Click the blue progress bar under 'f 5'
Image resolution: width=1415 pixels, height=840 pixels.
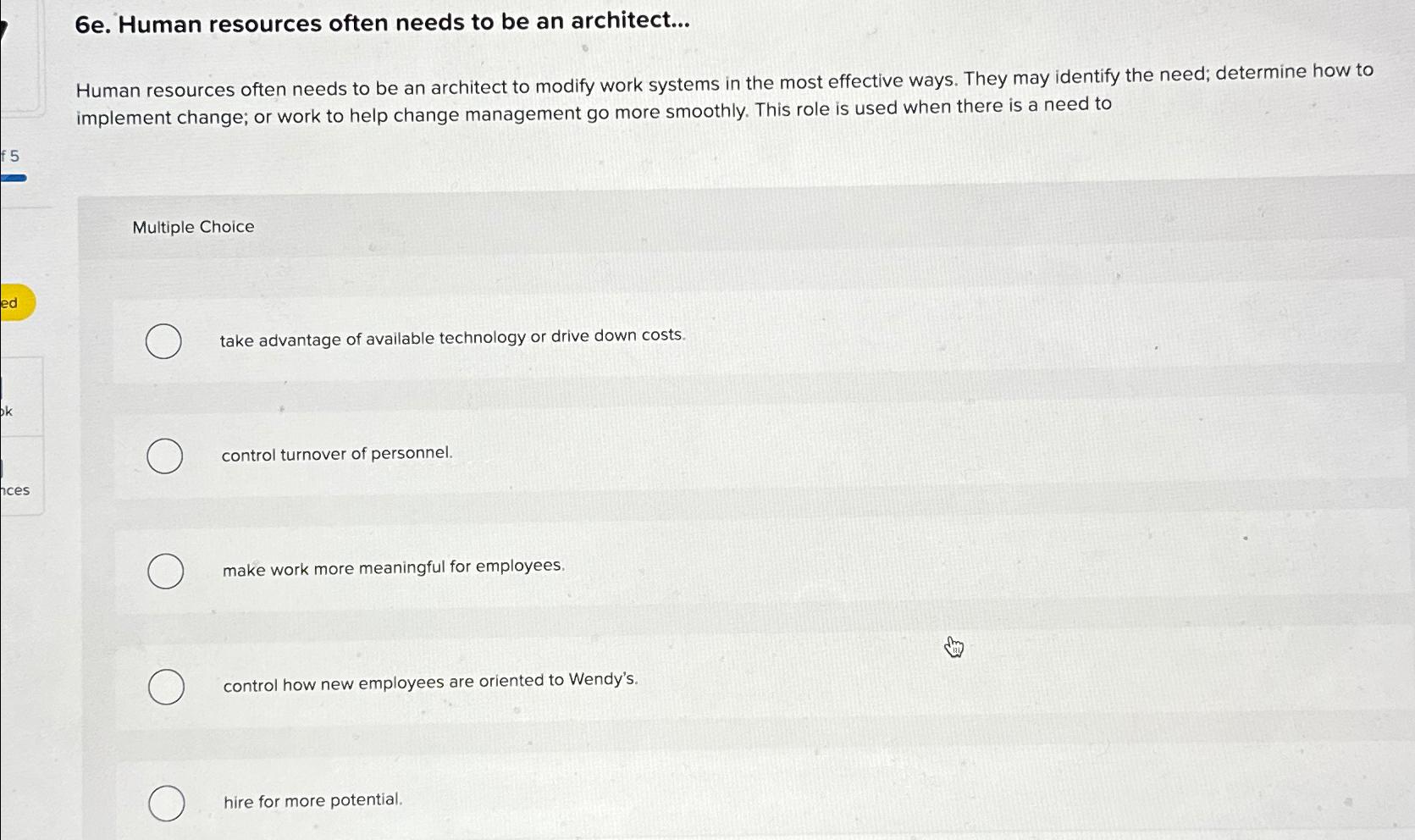tap(14, 178)
